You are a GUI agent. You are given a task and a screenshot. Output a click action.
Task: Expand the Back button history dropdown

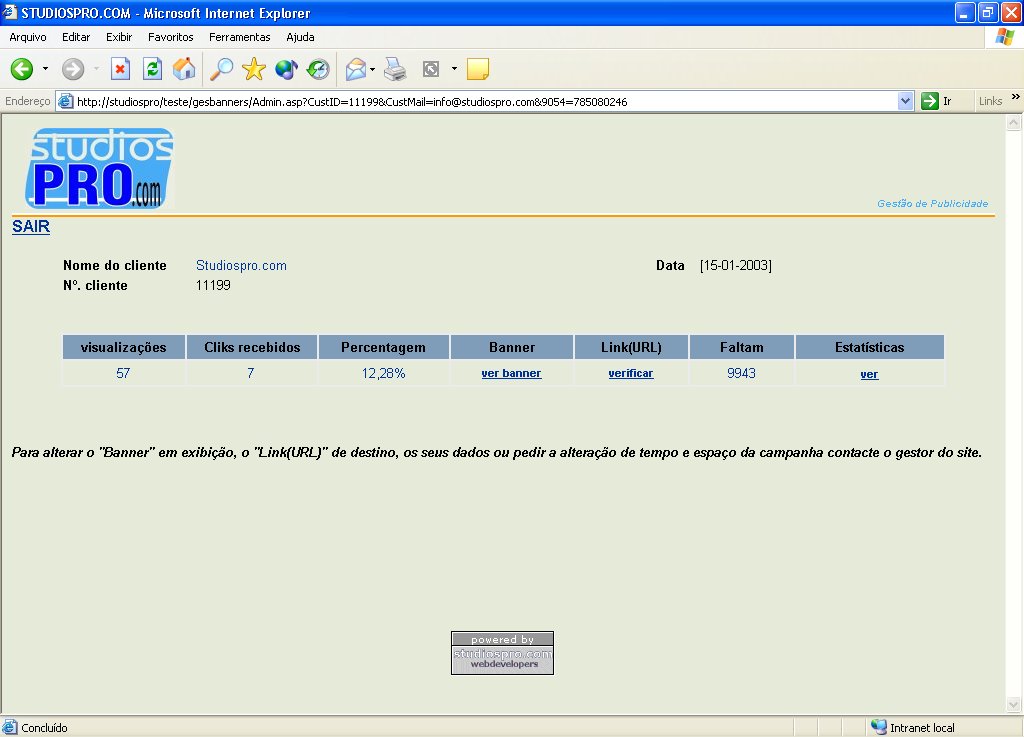pyautogui.click(x=45, y=69)
